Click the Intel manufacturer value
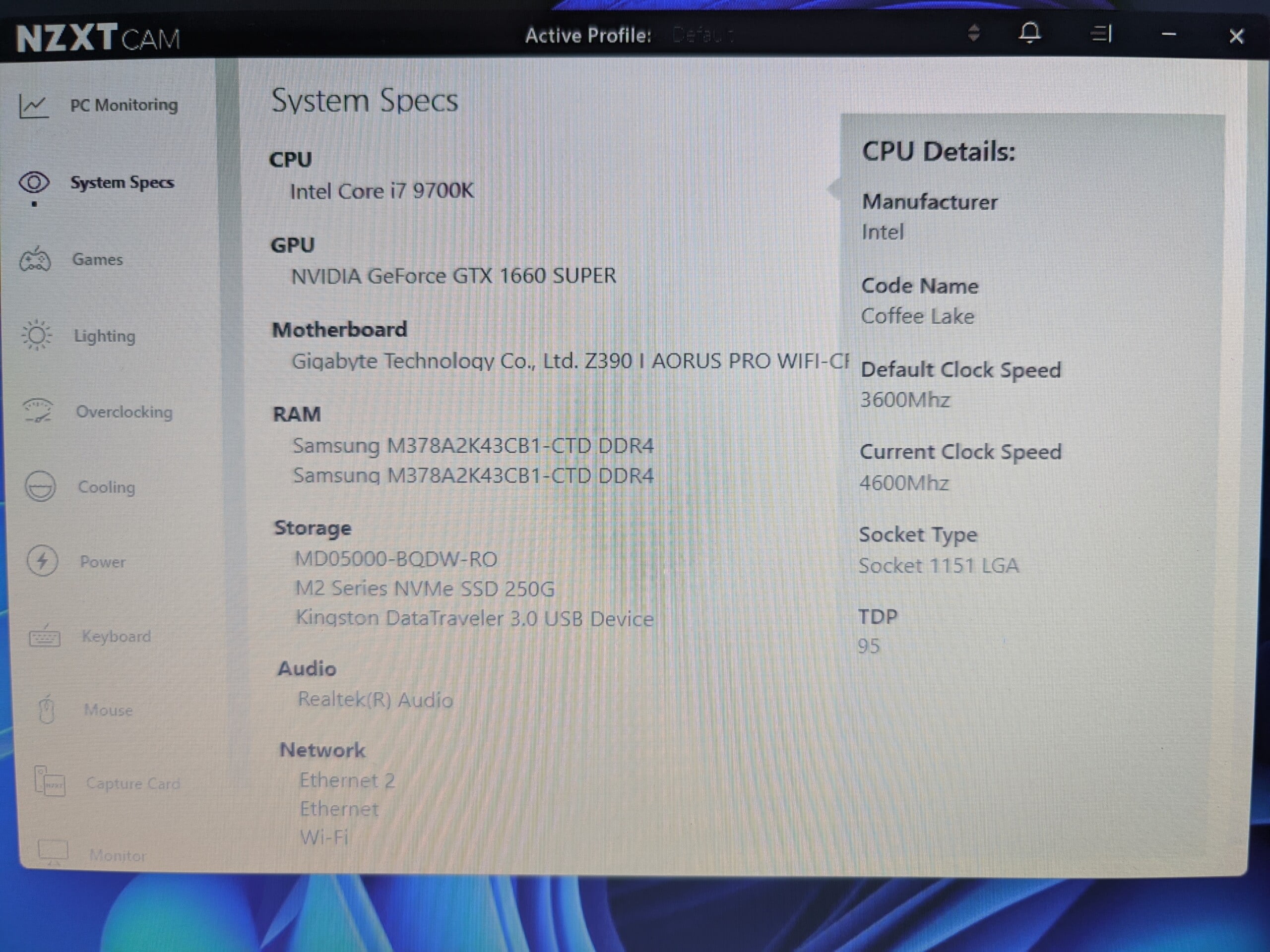This screenshot has height=952, width=1270. coord(883,233)
